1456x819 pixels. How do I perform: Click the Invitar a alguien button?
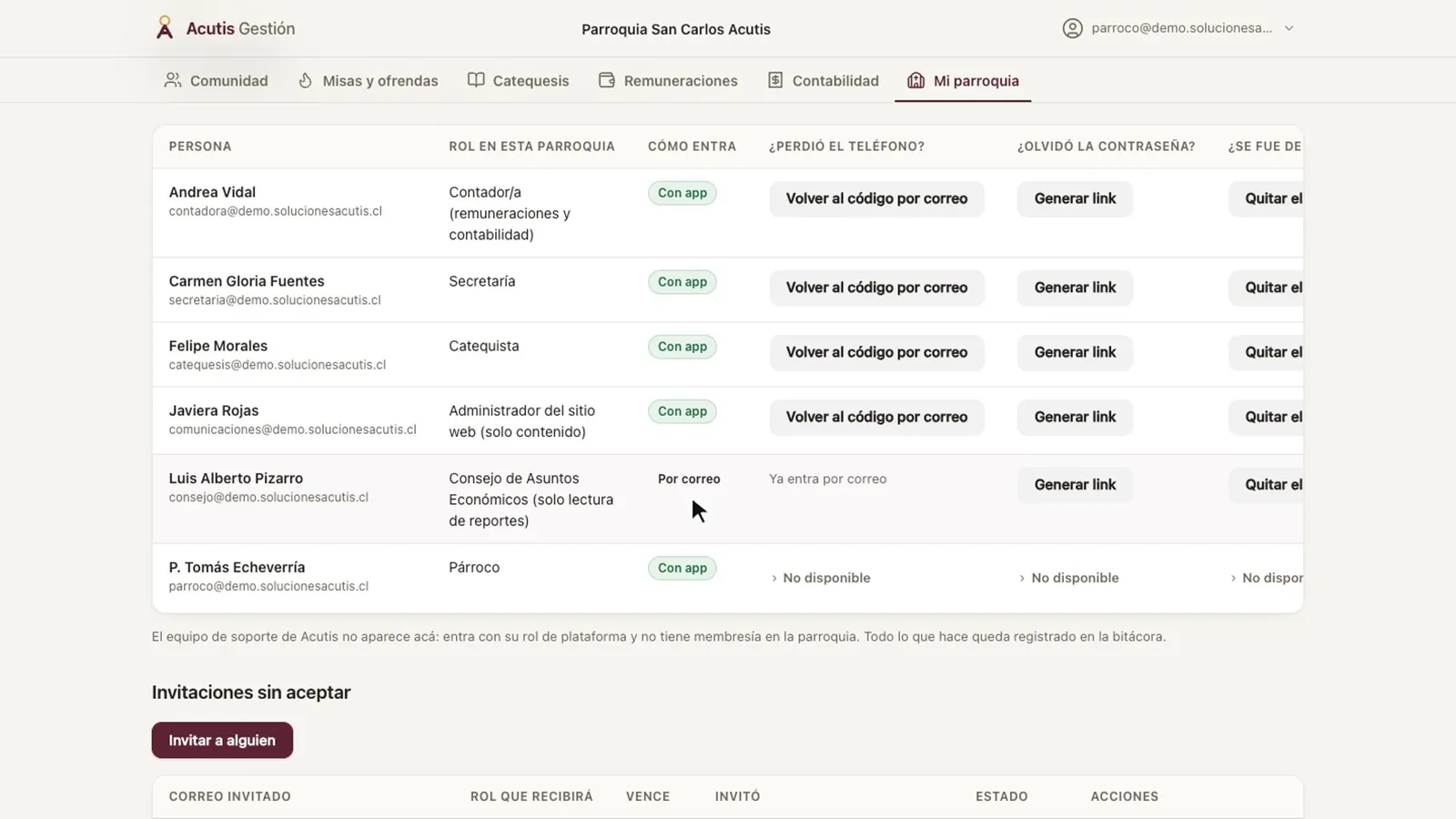point(222,740)
